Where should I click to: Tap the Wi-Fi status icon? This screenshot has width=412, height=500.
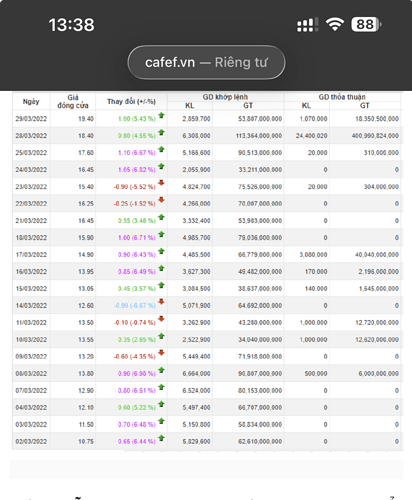335,25
